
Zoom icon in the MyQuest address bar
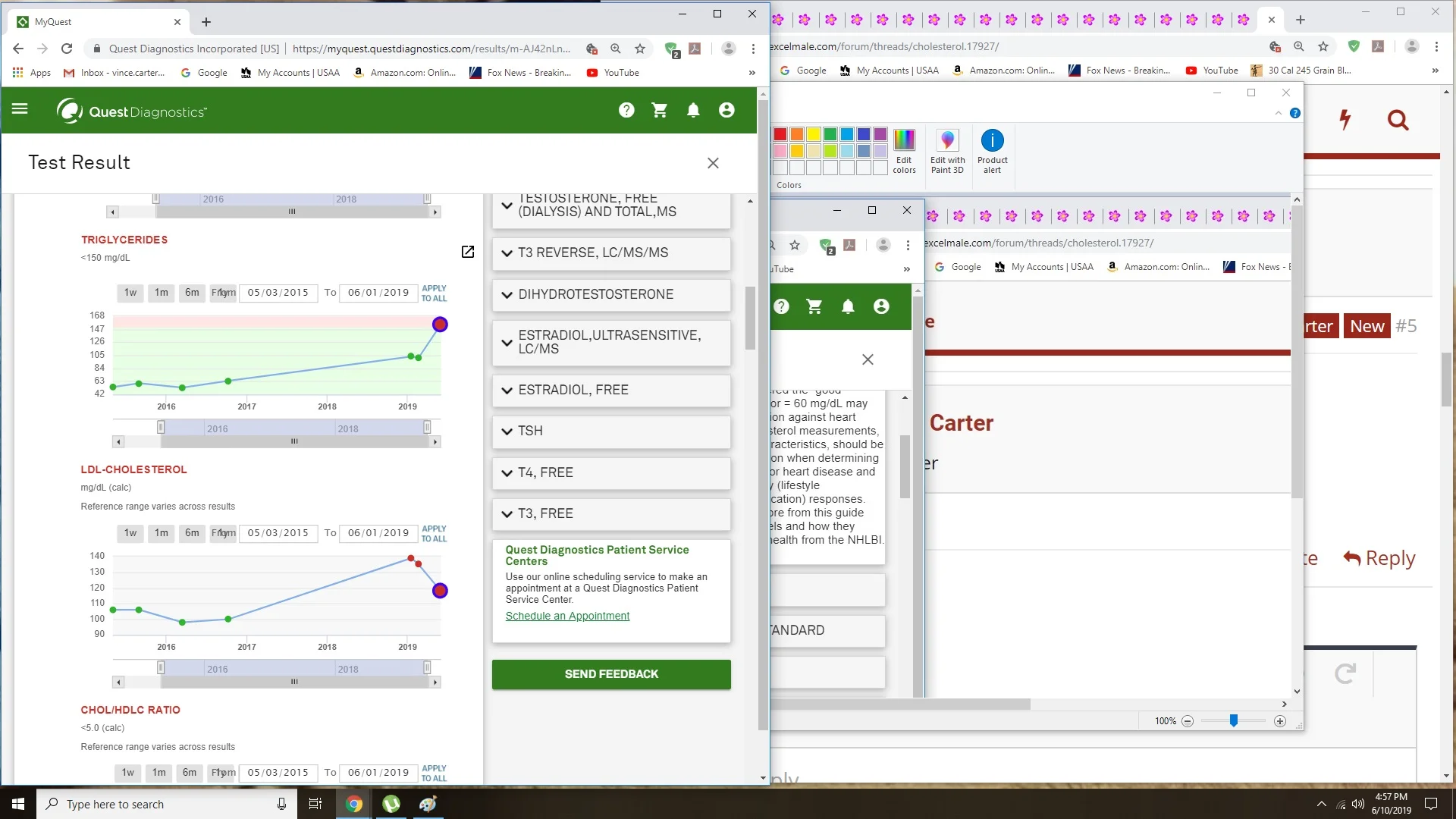[616, 49]
